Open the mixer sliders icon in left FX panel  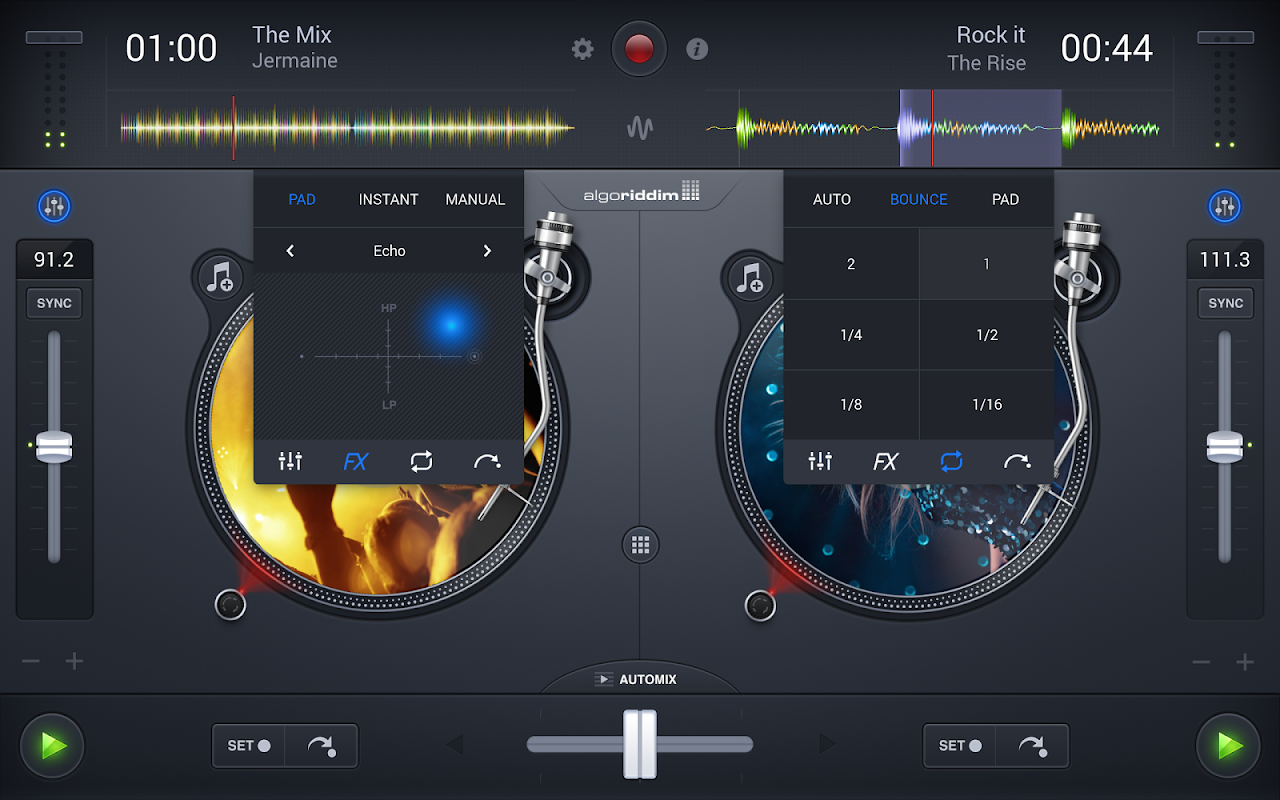[x=289, y=461]
